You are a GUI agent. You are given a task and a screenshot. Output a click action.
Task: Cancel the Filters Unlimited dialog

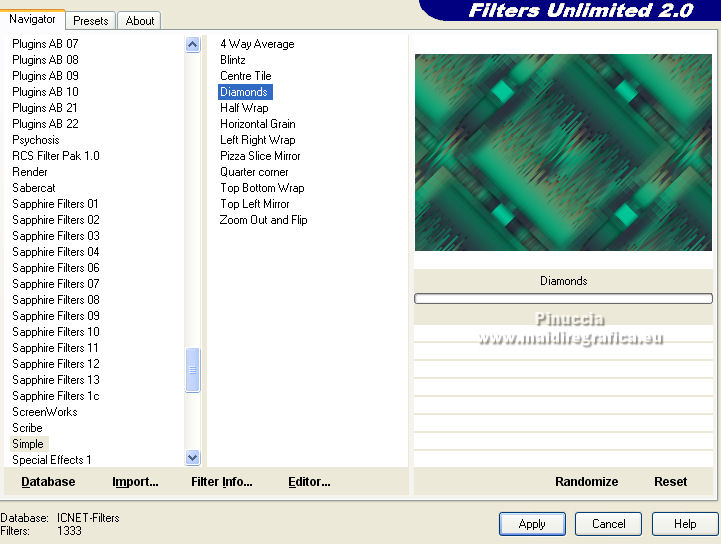pyautogui.click(x=608, y=524)
